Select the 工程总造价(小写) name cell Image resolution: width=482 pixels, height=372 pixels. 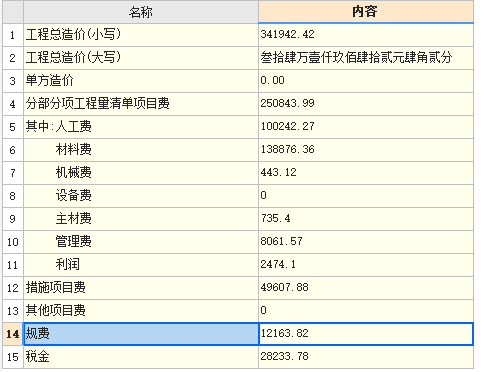[141, 35]
